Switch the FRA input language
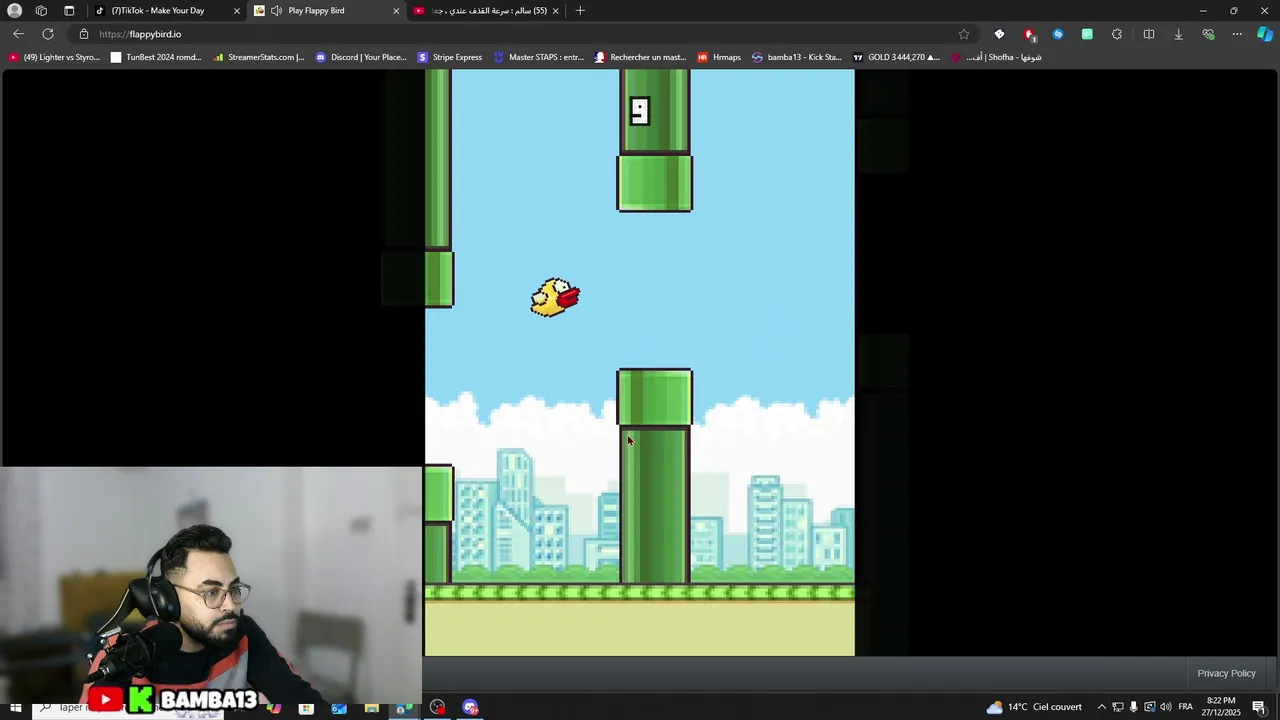The height and width of the screenshot is (720, 1280). pyautogui.click(x=1185, y=707)
